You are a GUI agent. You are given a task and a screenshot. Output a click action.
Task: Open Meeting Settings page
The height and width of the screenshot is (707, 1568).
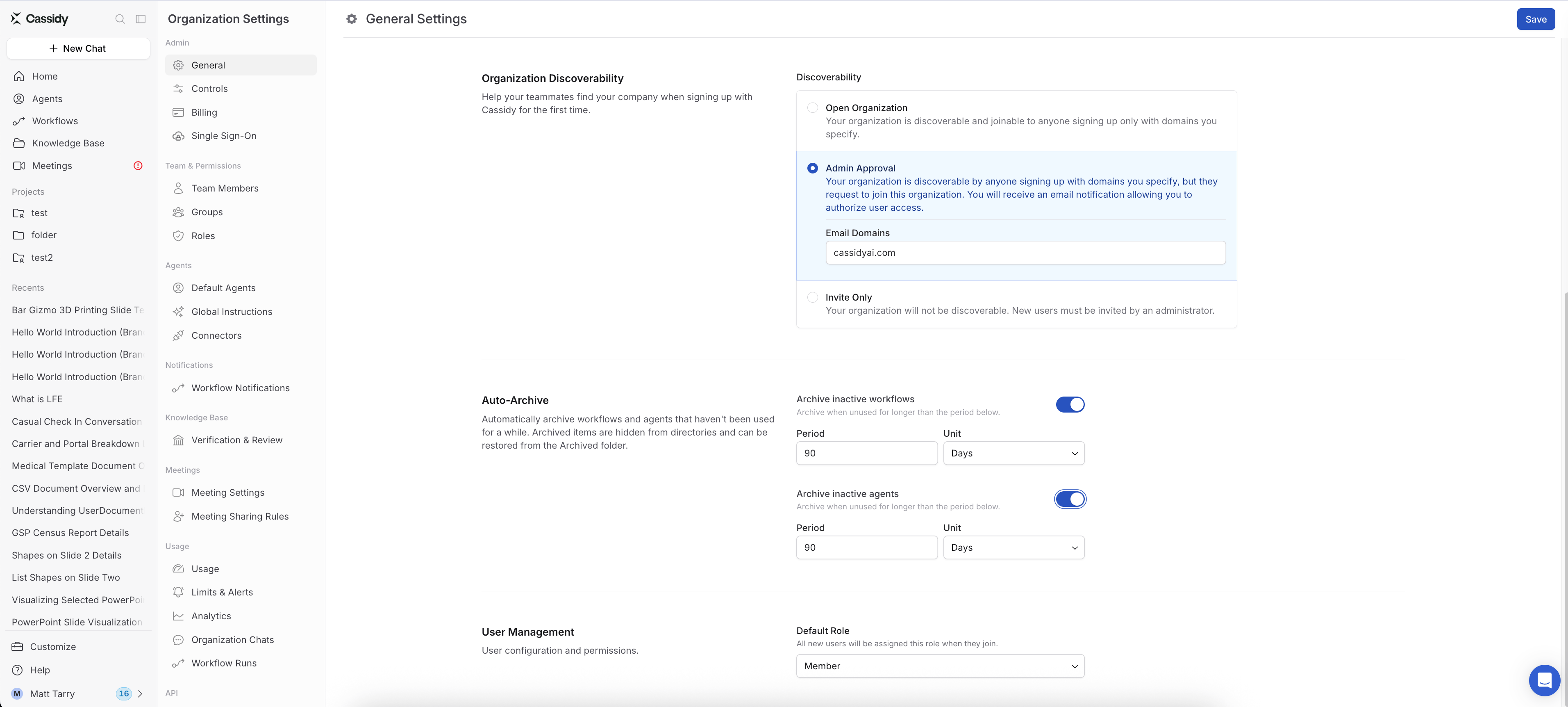241,493
